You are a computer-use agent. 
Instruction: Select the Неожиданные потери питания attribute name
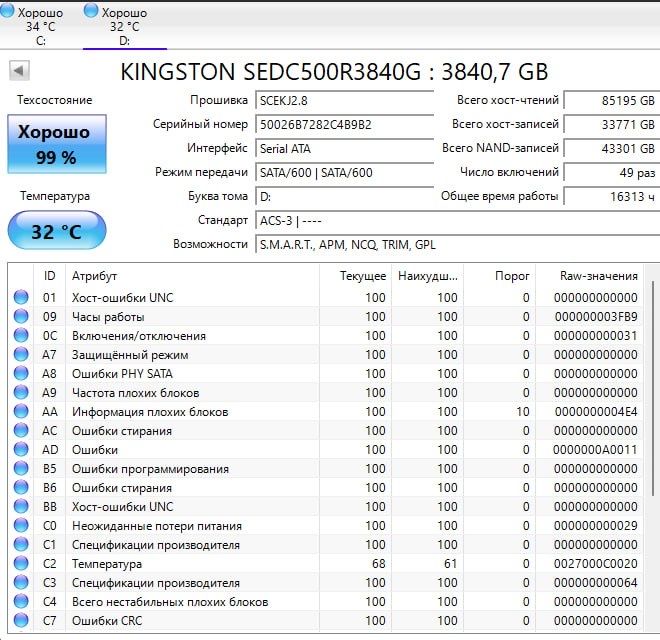tap(157, 526)
